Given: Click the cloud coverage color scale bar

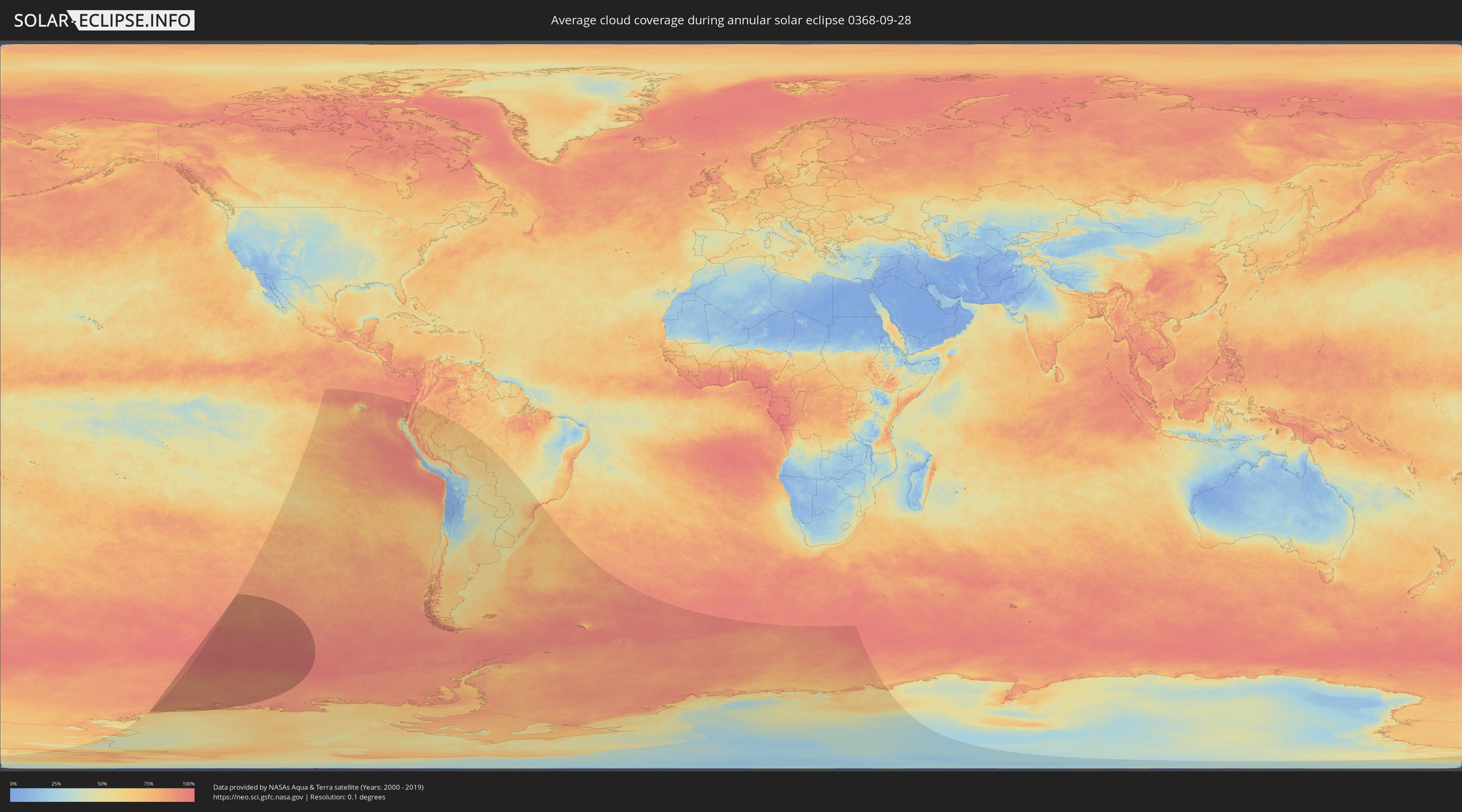Looking at the screenshot, I should [102, 795].
